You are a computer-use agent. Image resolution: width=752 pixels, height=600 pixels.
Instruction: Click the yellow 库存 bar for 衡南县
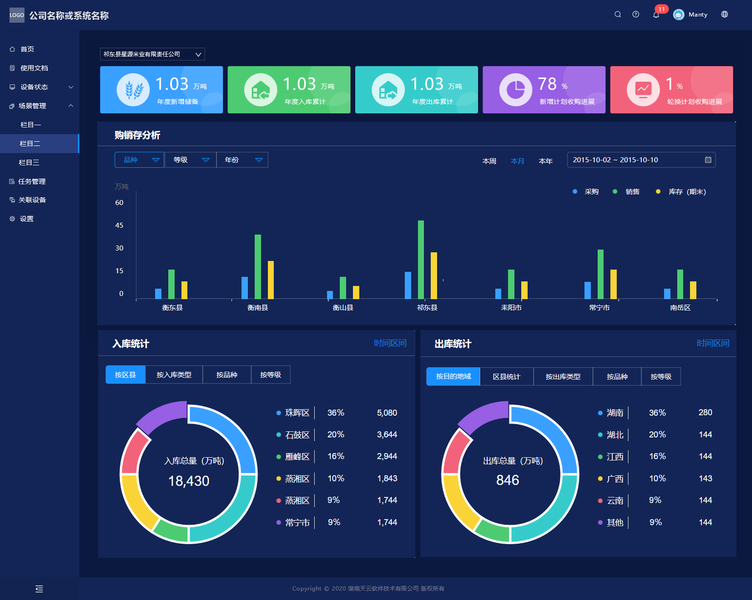(271, 280)
